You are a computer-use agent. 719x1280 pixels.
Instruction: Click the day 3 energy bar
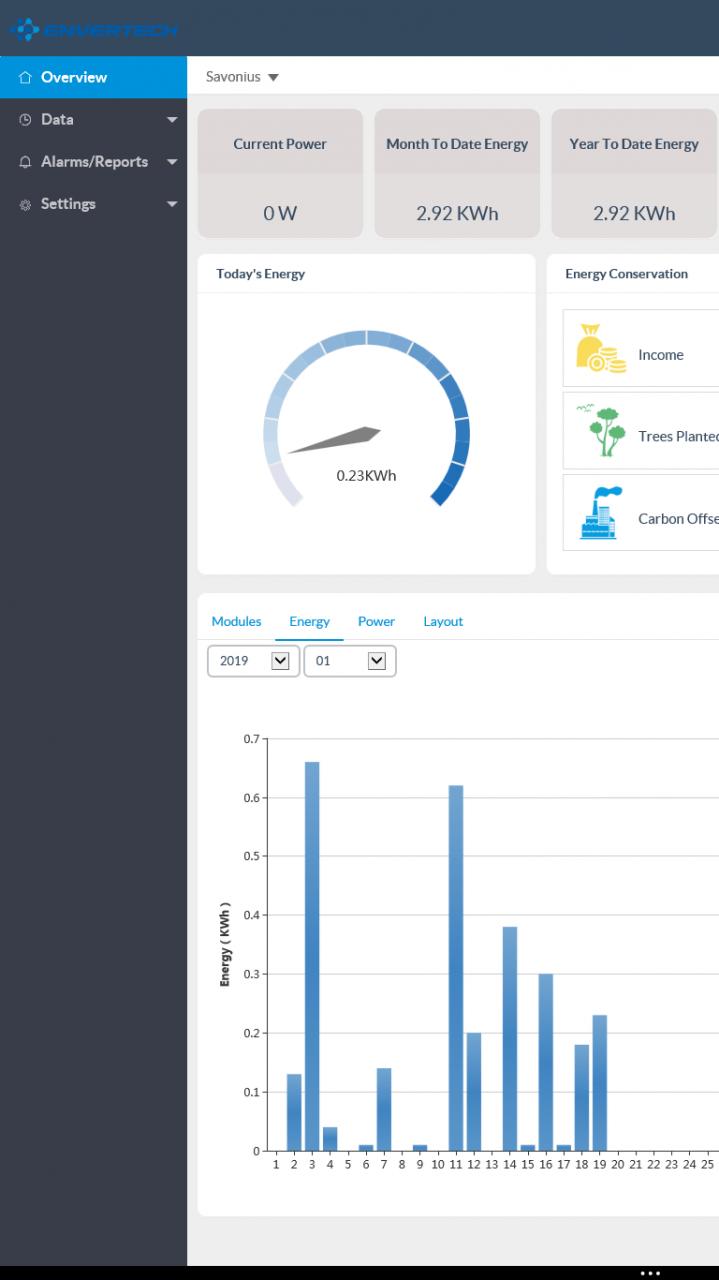point(312,956)
